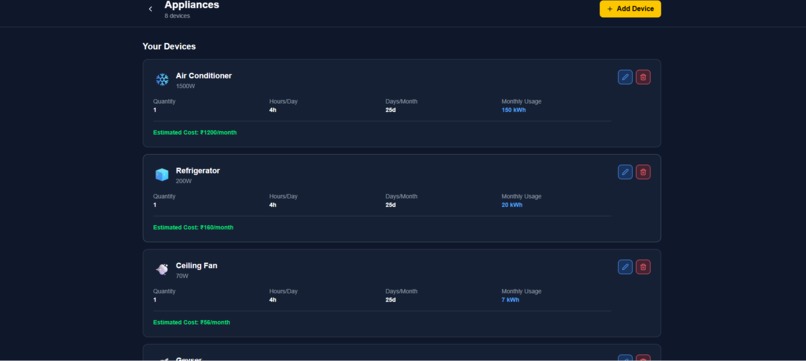Click Air Conditioner Days/Month value 25d
The image size is (806, 361).
tap(391, 110)
